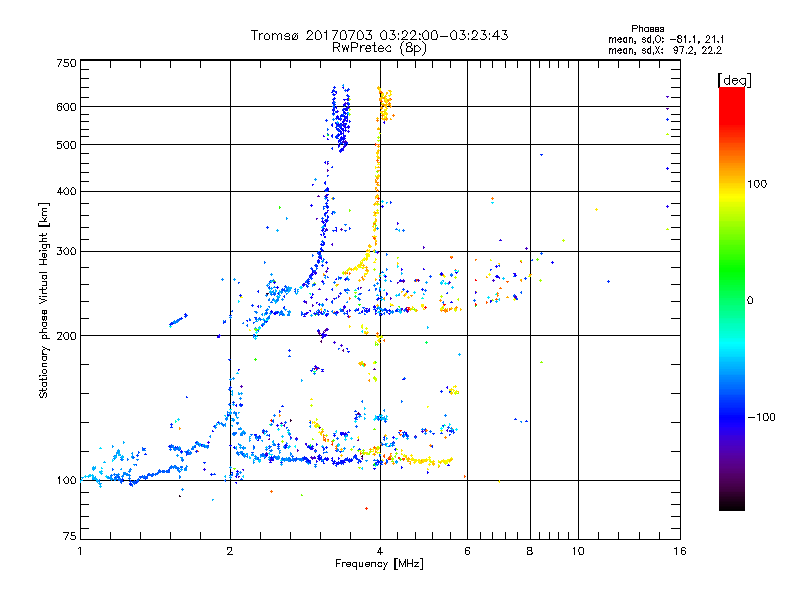The height and width of the screenshot is (600, 800).
Task: Click the plot title 'Tromsø 20170703 03:22:00-03:23:43'
Action: [x=379, y=35]
